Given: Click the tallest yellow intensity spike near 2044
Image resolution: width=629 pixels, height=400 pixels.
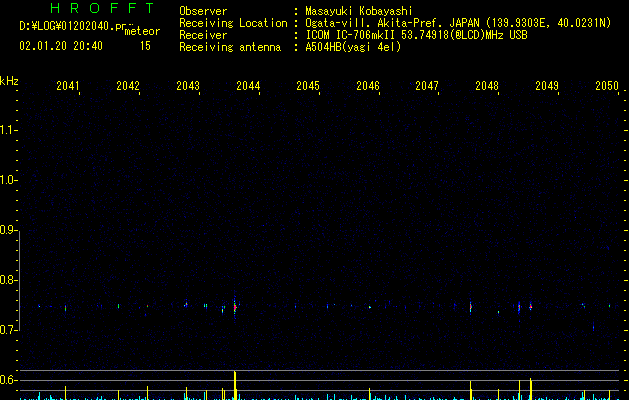Looking at the screenshot, I should 235,386.
